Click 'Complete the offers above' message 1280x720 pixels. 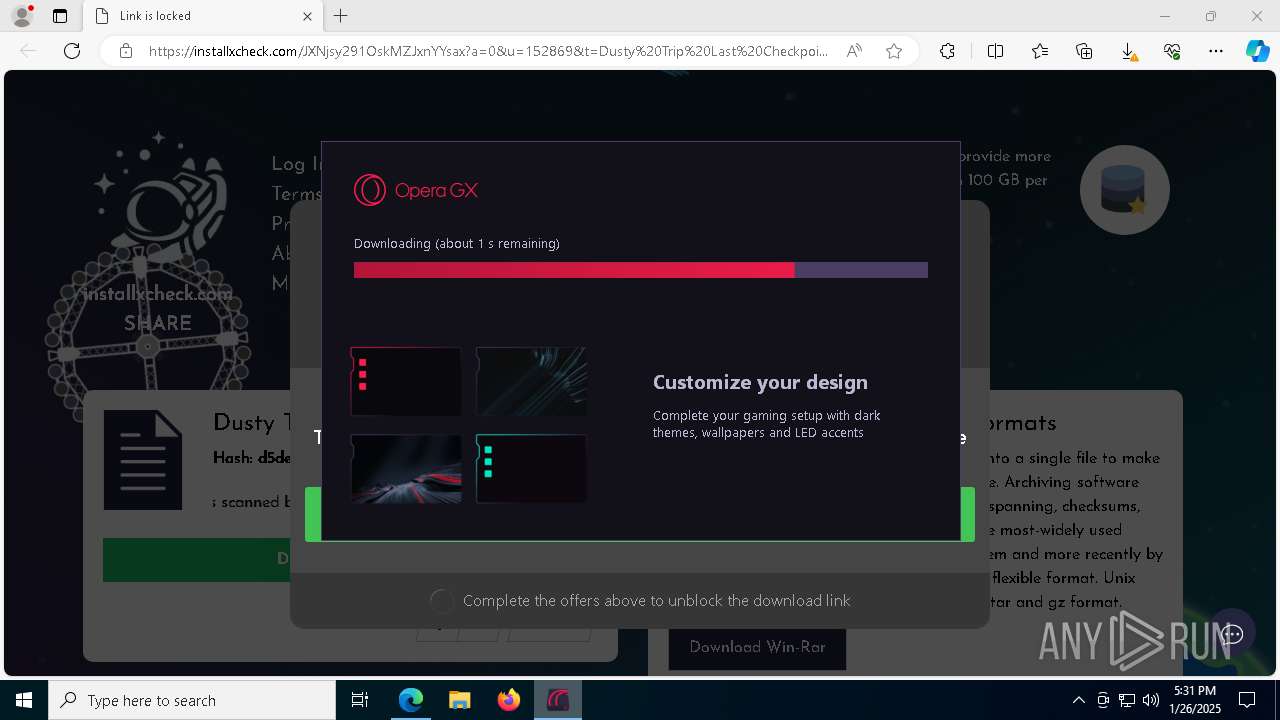pos(656,601)
